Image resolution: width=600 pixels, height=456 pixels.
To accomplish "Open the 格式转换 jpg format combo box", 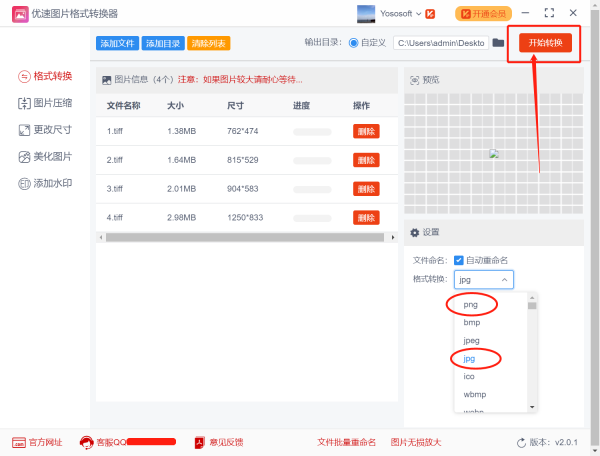I will pos(484,280).
